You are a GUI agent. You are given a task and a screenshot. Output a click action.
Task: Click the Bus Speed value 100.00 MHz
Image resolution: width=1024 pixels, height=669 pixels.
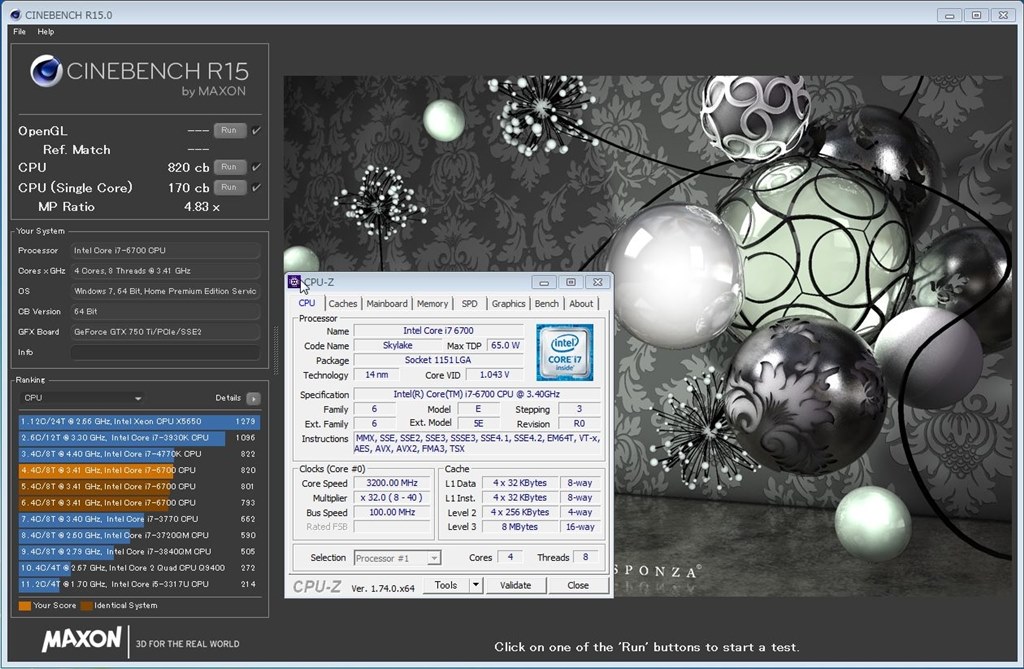[x=392, y=512]
